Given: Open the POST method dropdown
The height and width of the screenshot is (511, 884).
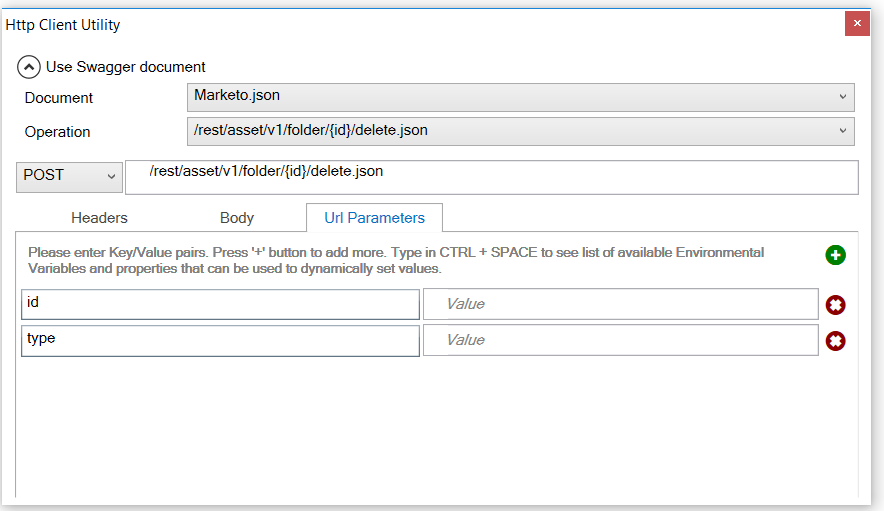Looking at the screenshot, I should [69, 176].
